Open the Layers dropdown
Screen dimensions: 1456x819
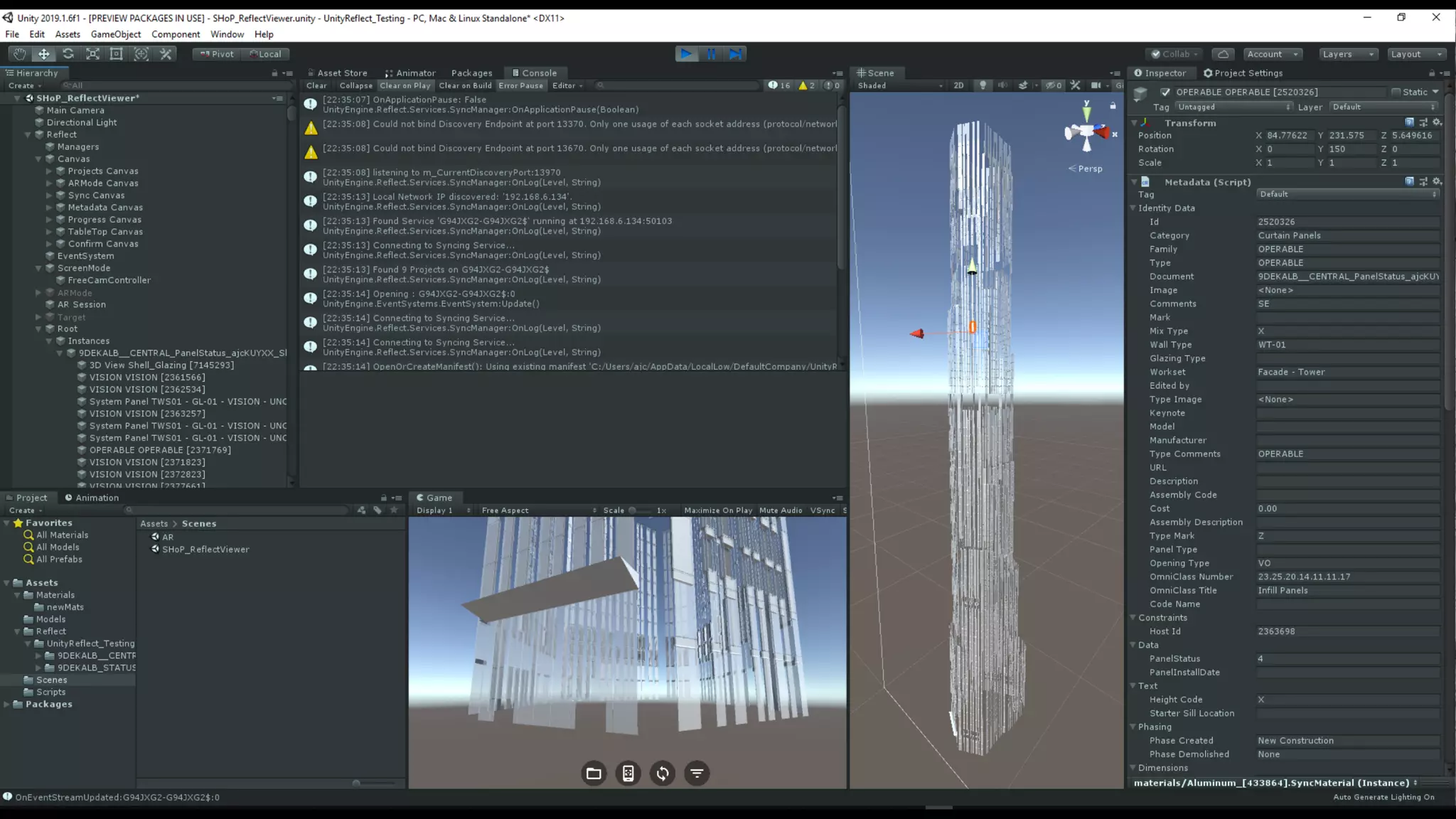pos(1348,54)
